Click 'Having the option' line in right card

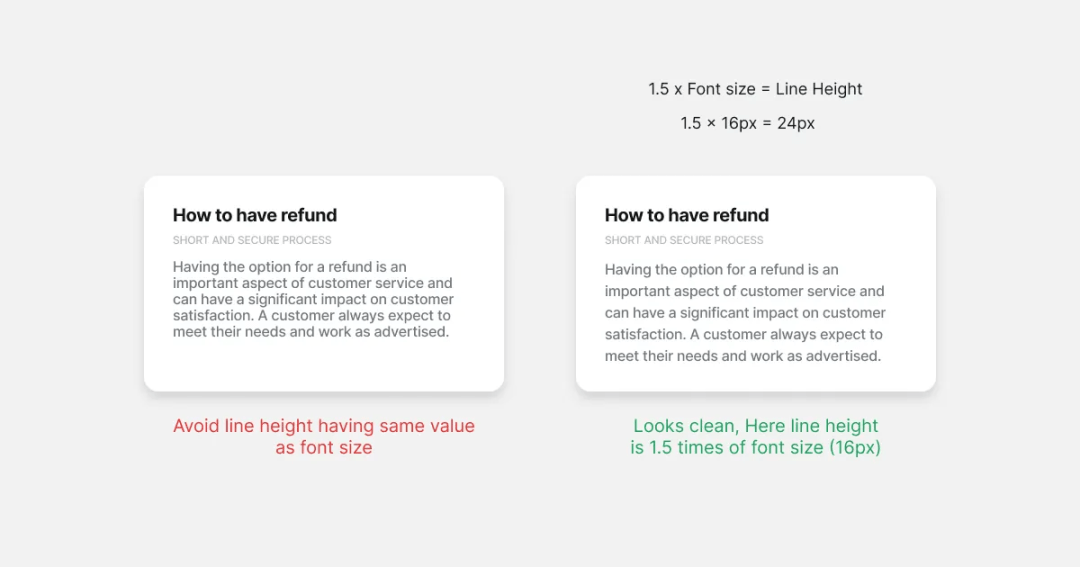tap(721, 269)
